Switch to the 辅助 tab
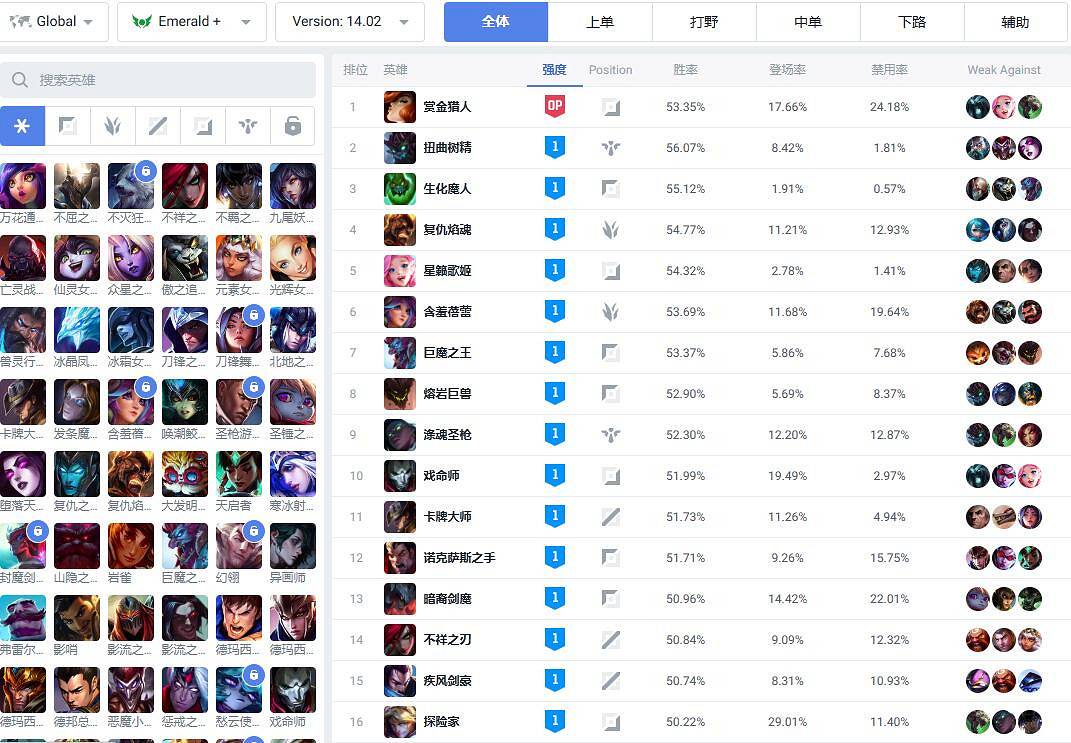Image resolution: width=1071 pixels, height=743 pixels. point(1016,22)
